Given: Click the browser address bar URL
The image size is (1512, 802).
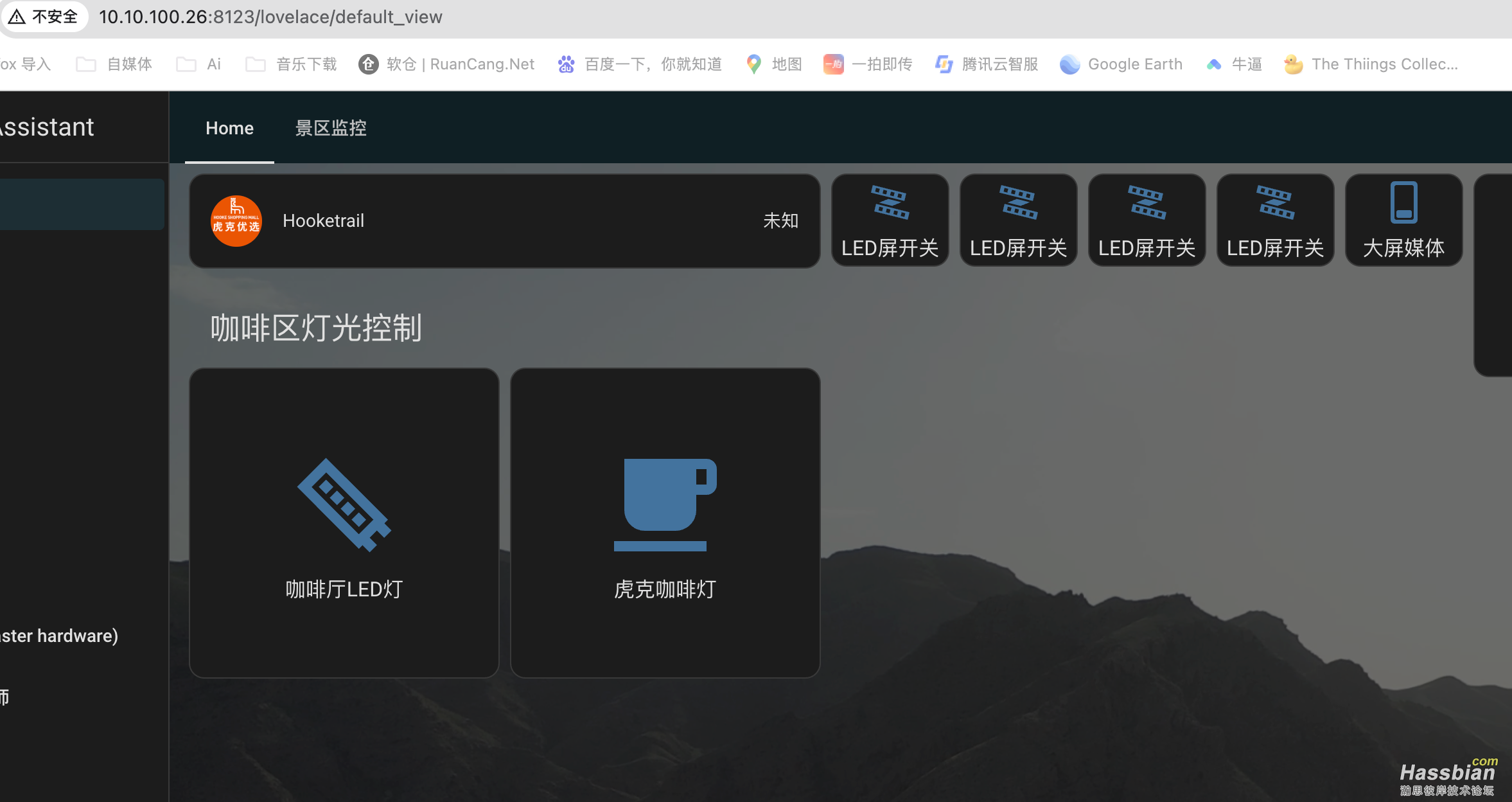Looking at the screenshot, I should tap(270, 17).
